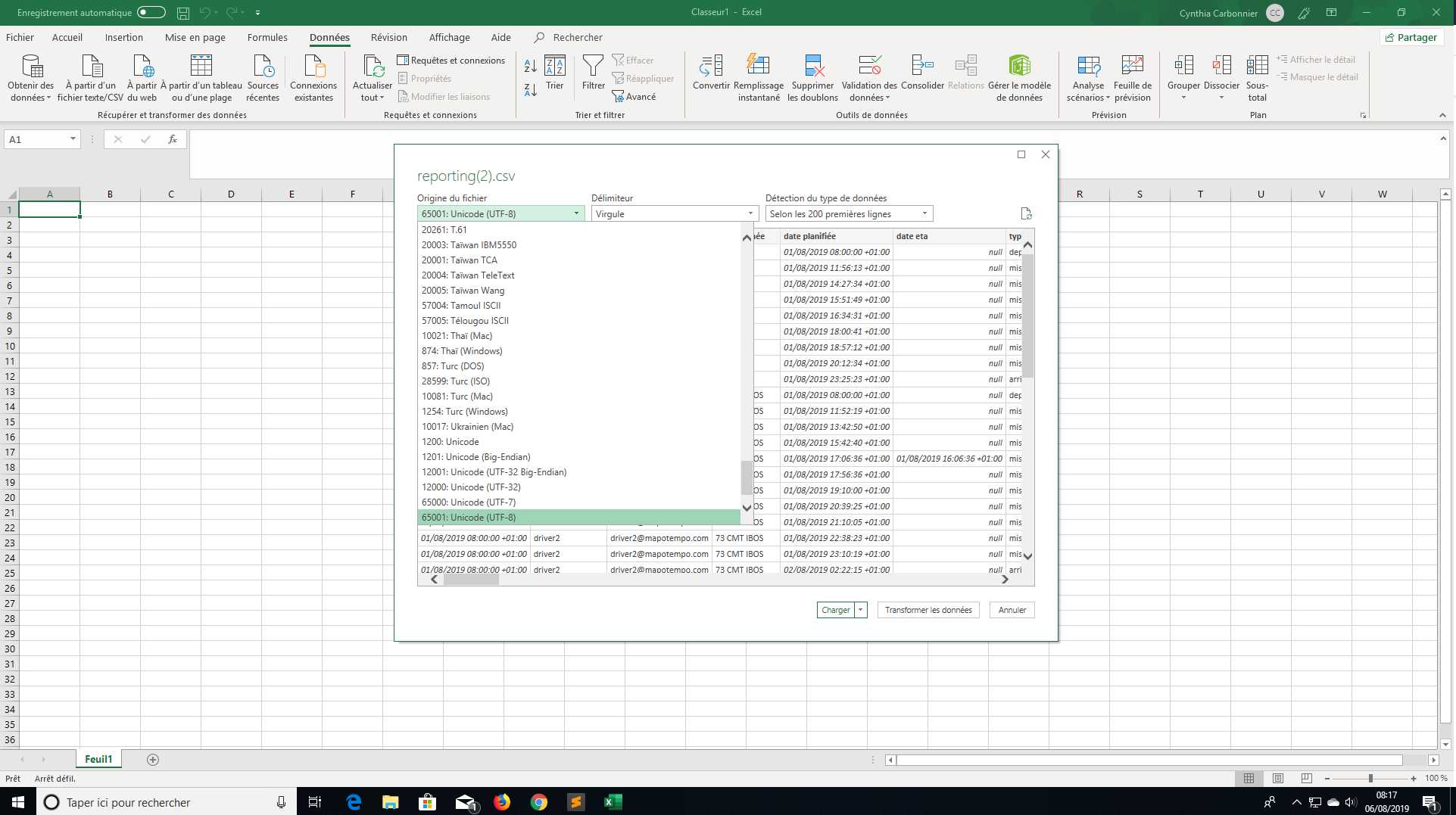This screenshot has width=1456, height=815.
Task: Click Obtenir des données icon
Action: pyautogui.click(x=31, y=66)
